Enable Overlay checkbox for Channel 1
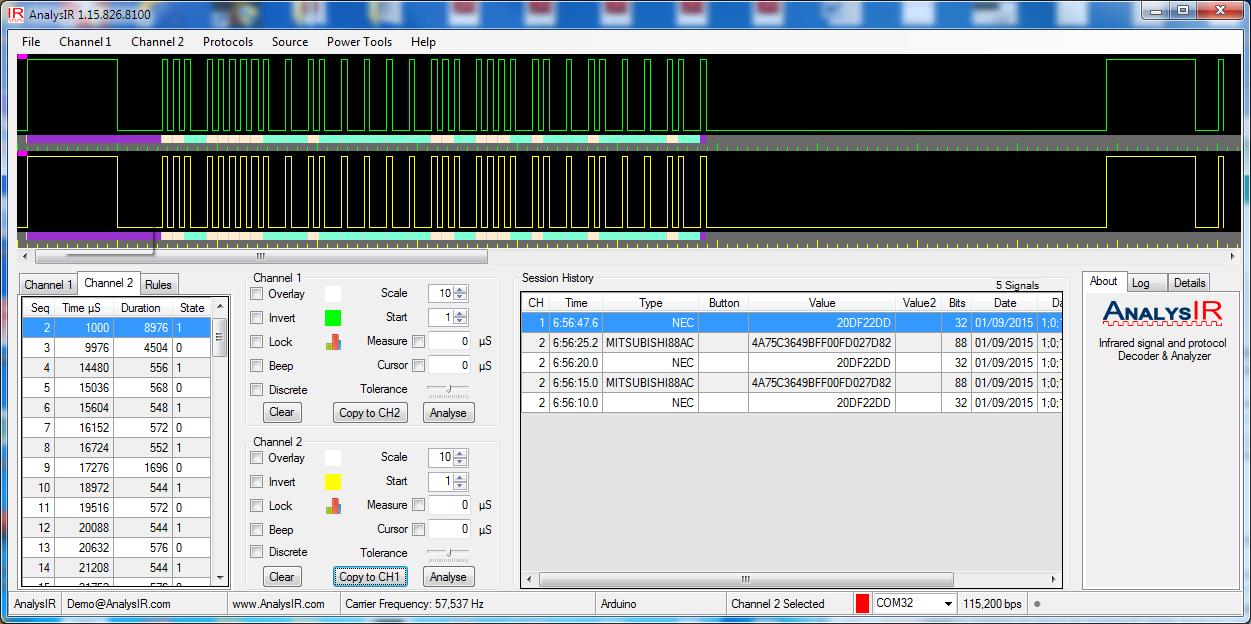This screenshot has width=1251, height=624. tap(257, 294)
